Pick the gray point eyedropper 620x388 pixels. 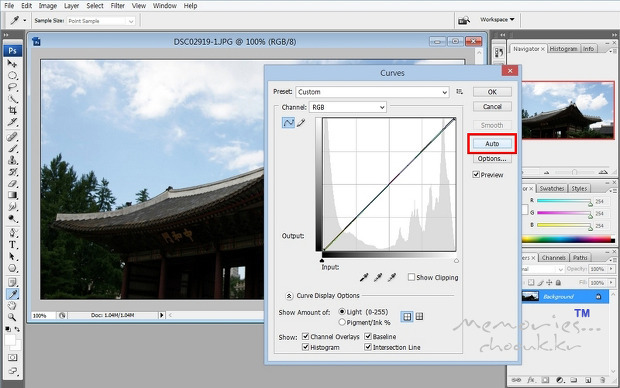378,277
